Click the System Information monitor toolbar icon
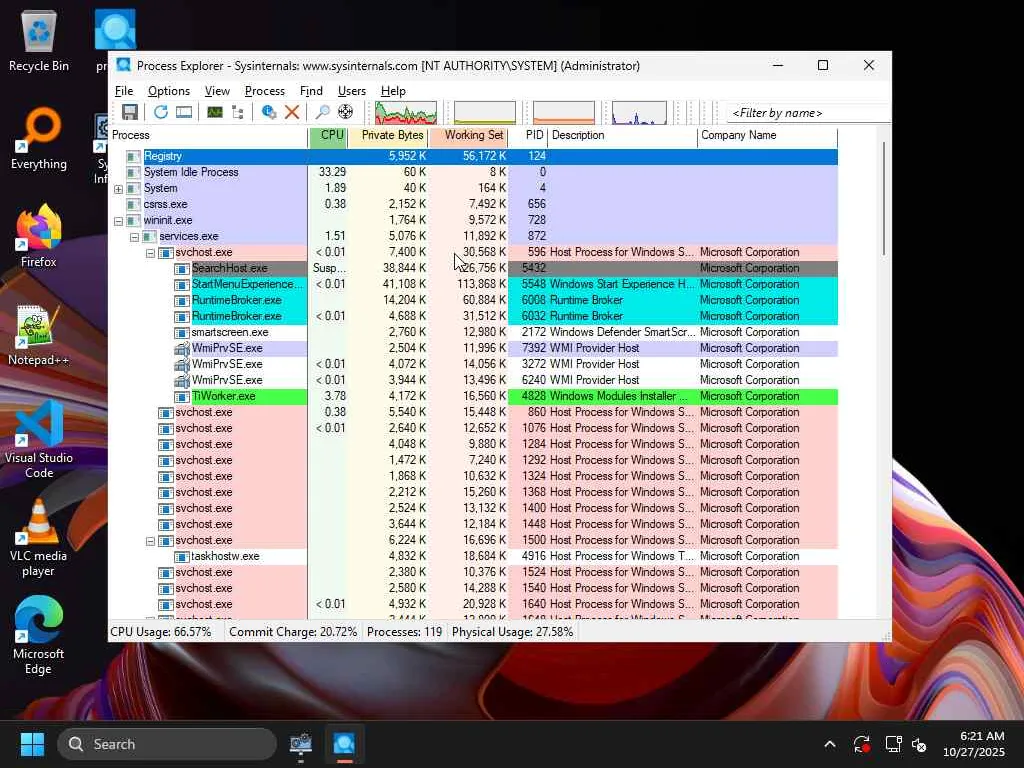Image resolution: width=1024 pixels, height=768 pixels. 184,112
